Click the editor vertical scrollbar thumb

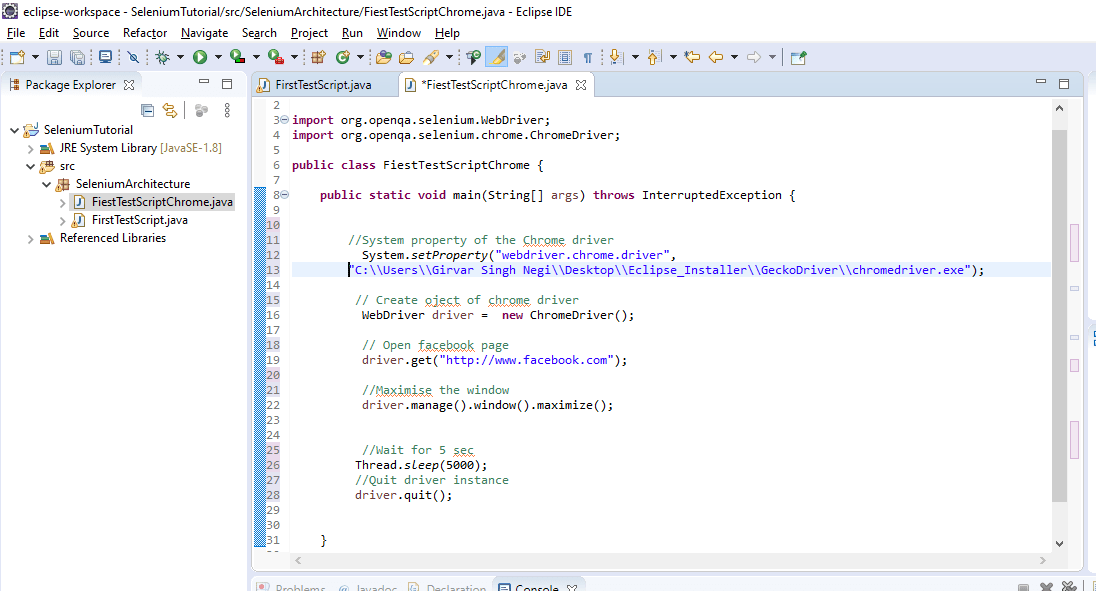click(1059, 315)
